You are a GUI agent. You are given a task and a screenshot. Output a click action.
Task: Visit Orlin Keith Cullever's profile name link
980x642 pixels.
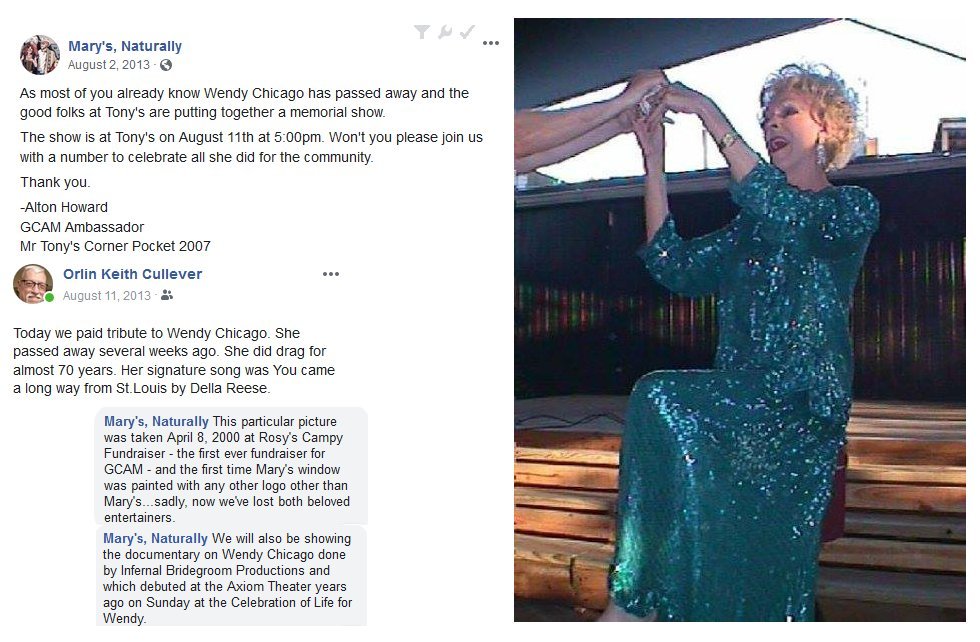coord(132,274)
